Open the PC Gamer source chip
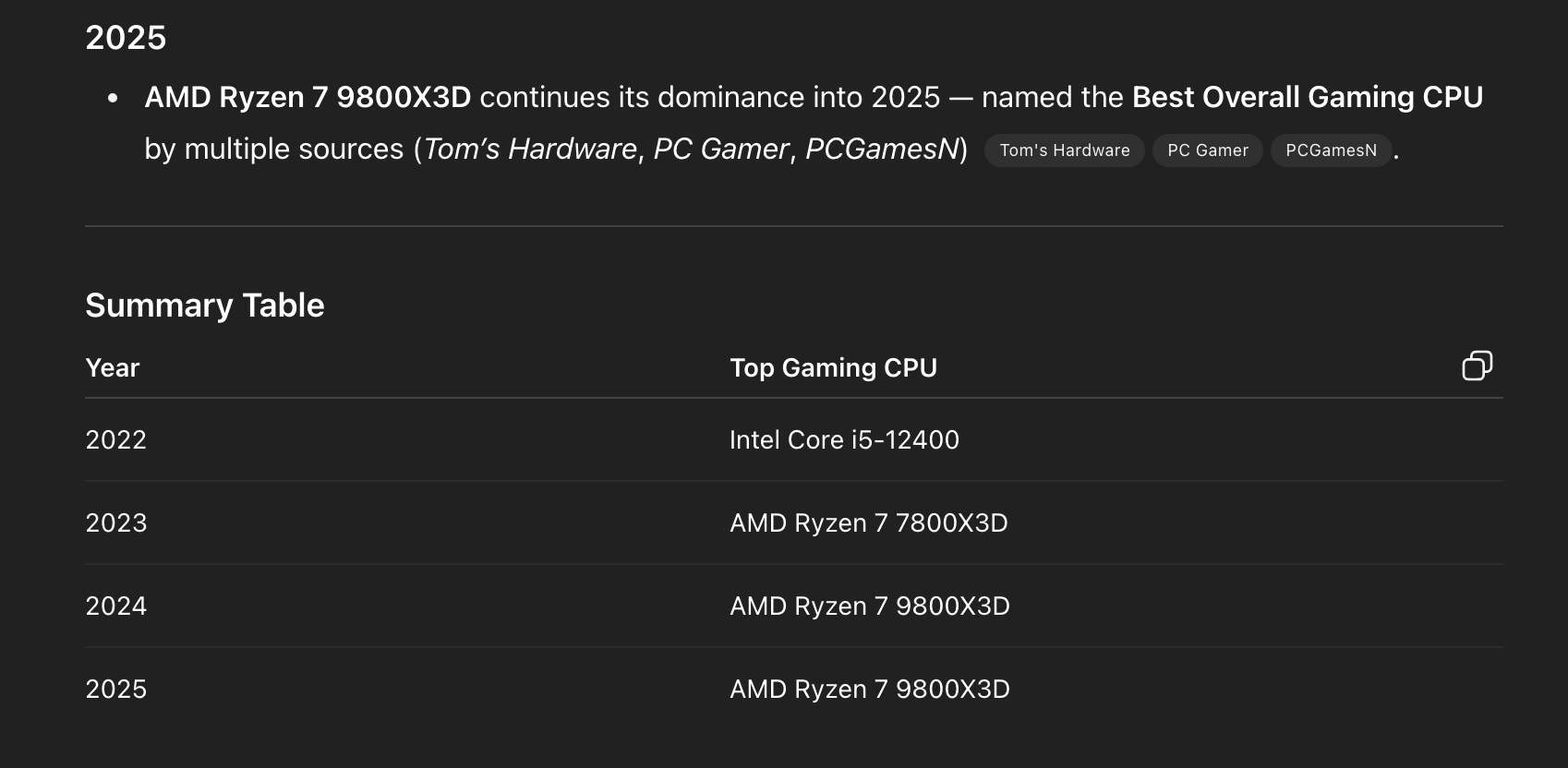 click(1208, 150)
